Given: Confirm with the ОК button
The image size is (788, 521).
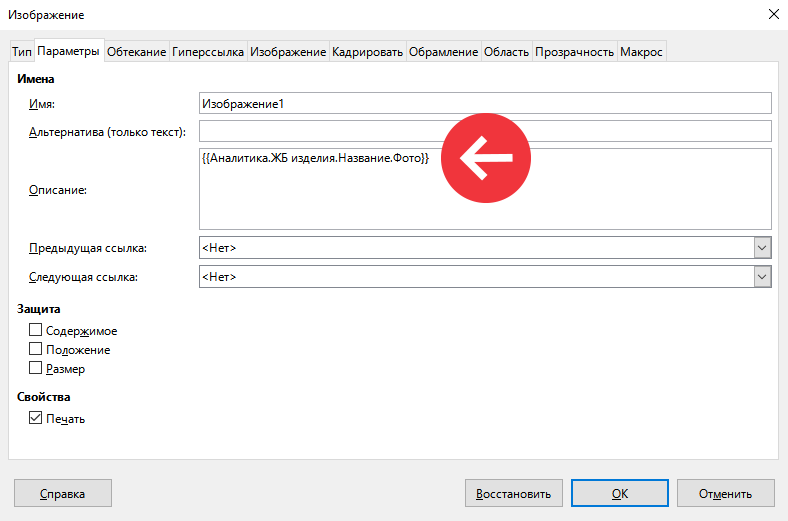Looking at the screenshot, I should 620,493.
